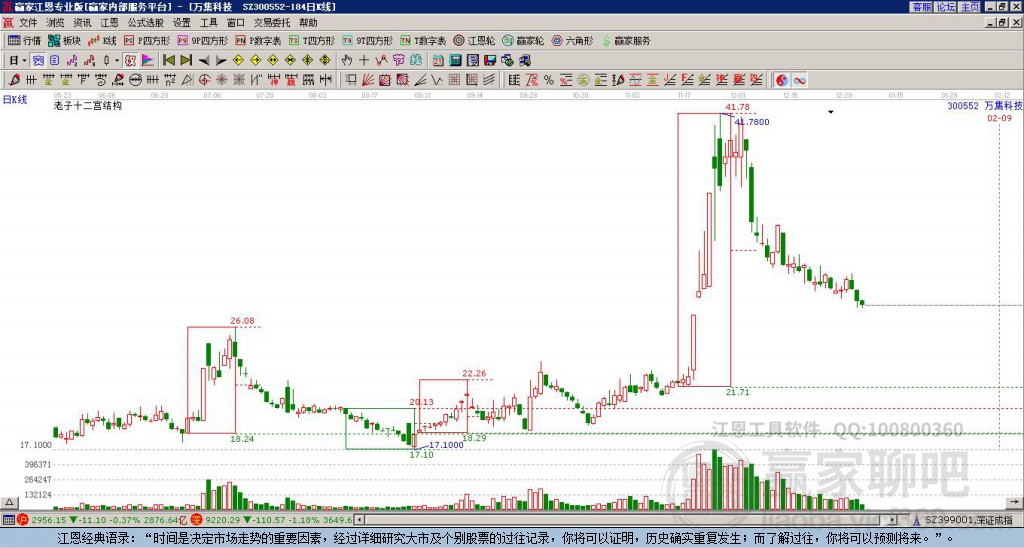Jump to last bar with green end arrow
The width and height of the screenshot is (1024, 548).
pyautogui.click(x=186, y=60)
